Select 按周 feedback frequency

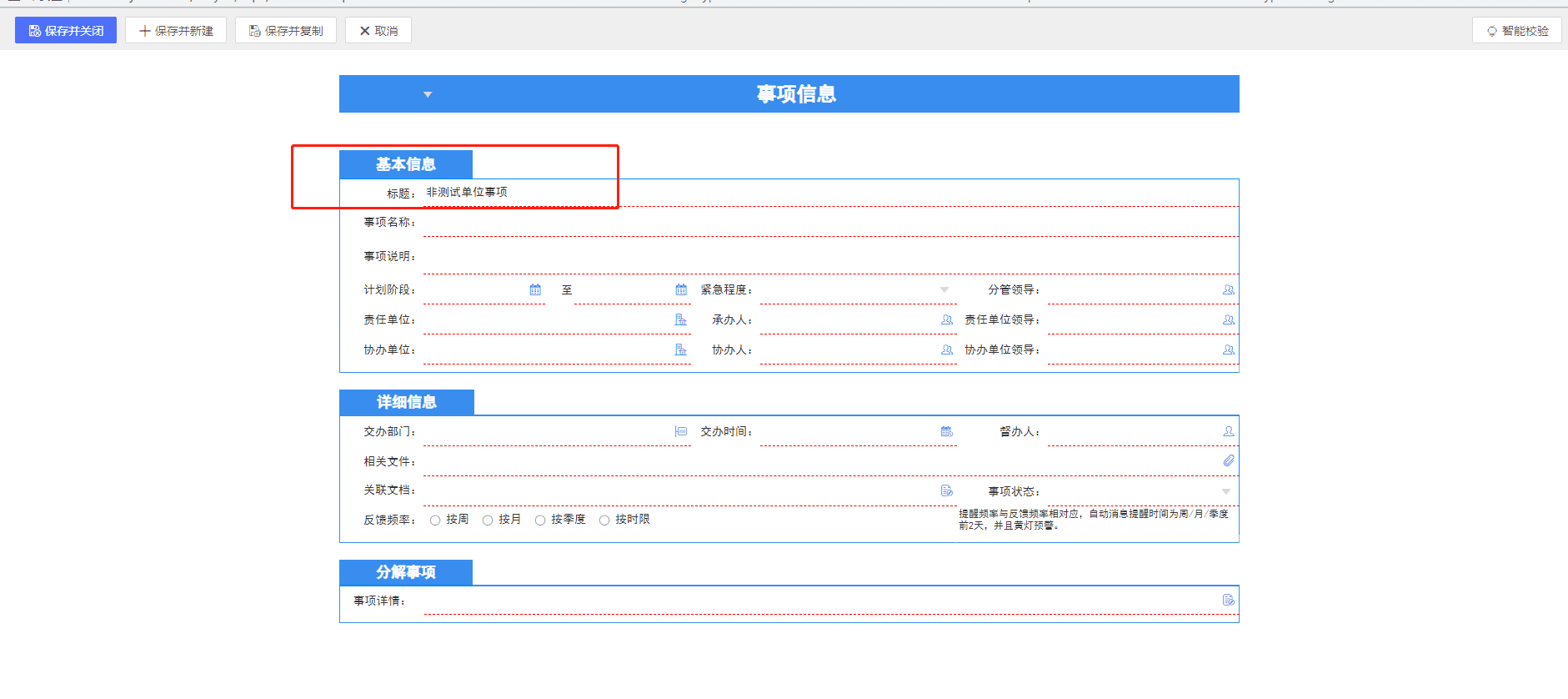pyautogui.click(x=435, y=520)
